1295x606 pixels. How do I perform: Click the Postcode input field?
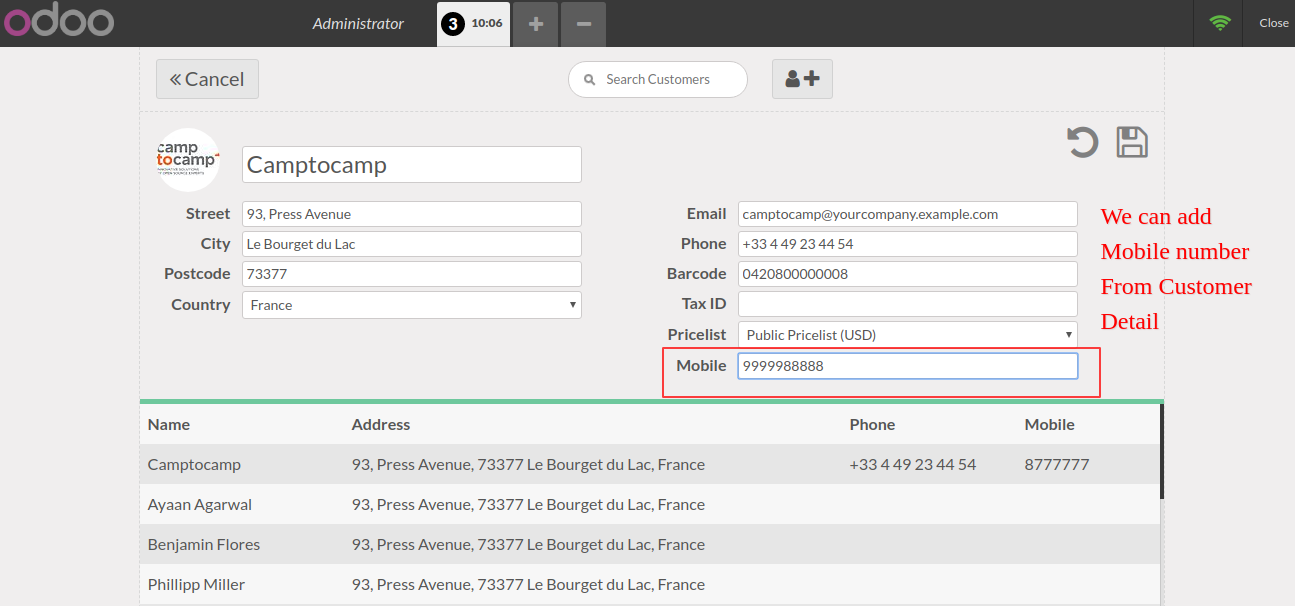[x=412, y=274]
